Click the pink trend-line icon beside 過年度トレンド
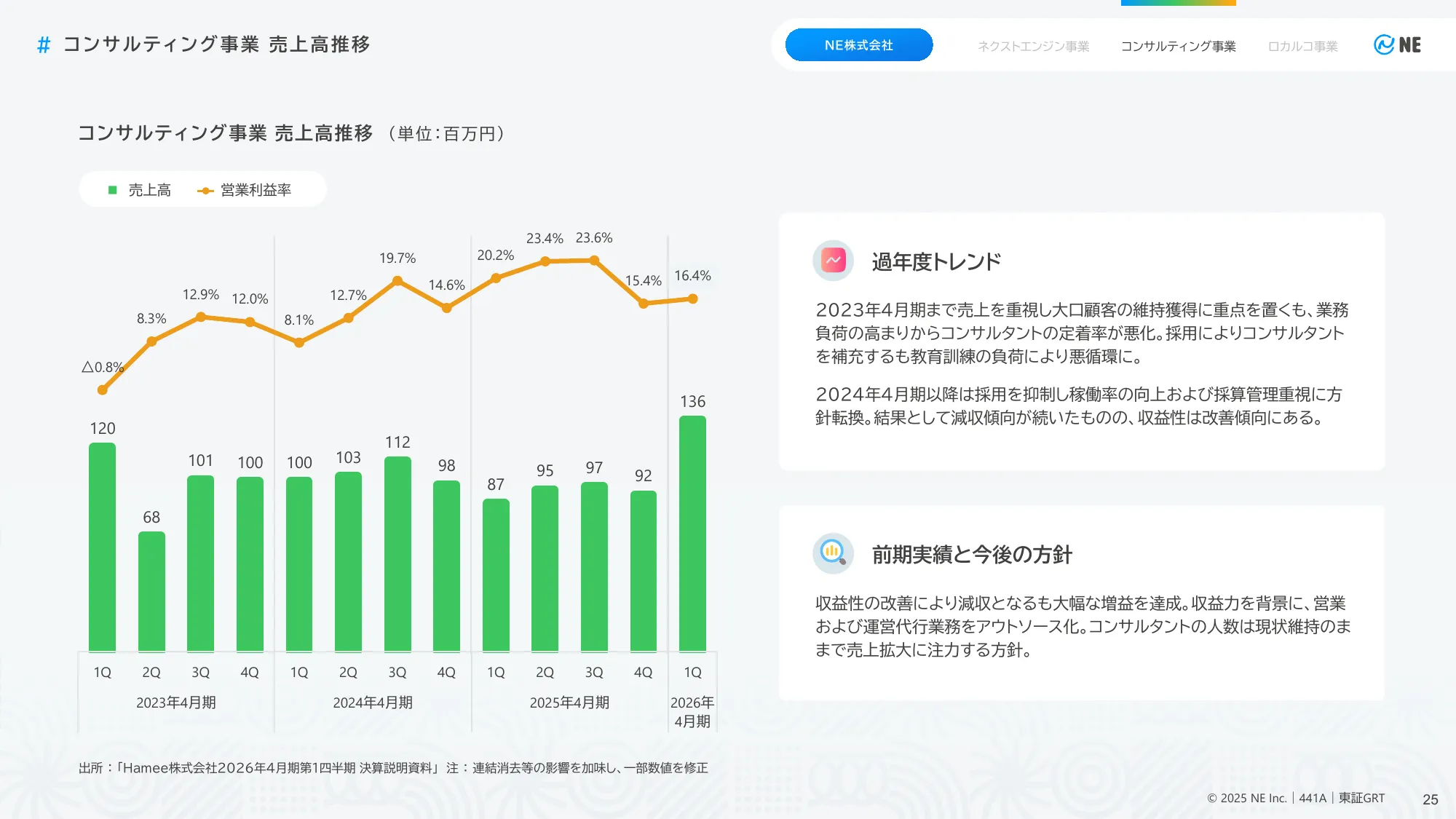 [x=832, y=261]
